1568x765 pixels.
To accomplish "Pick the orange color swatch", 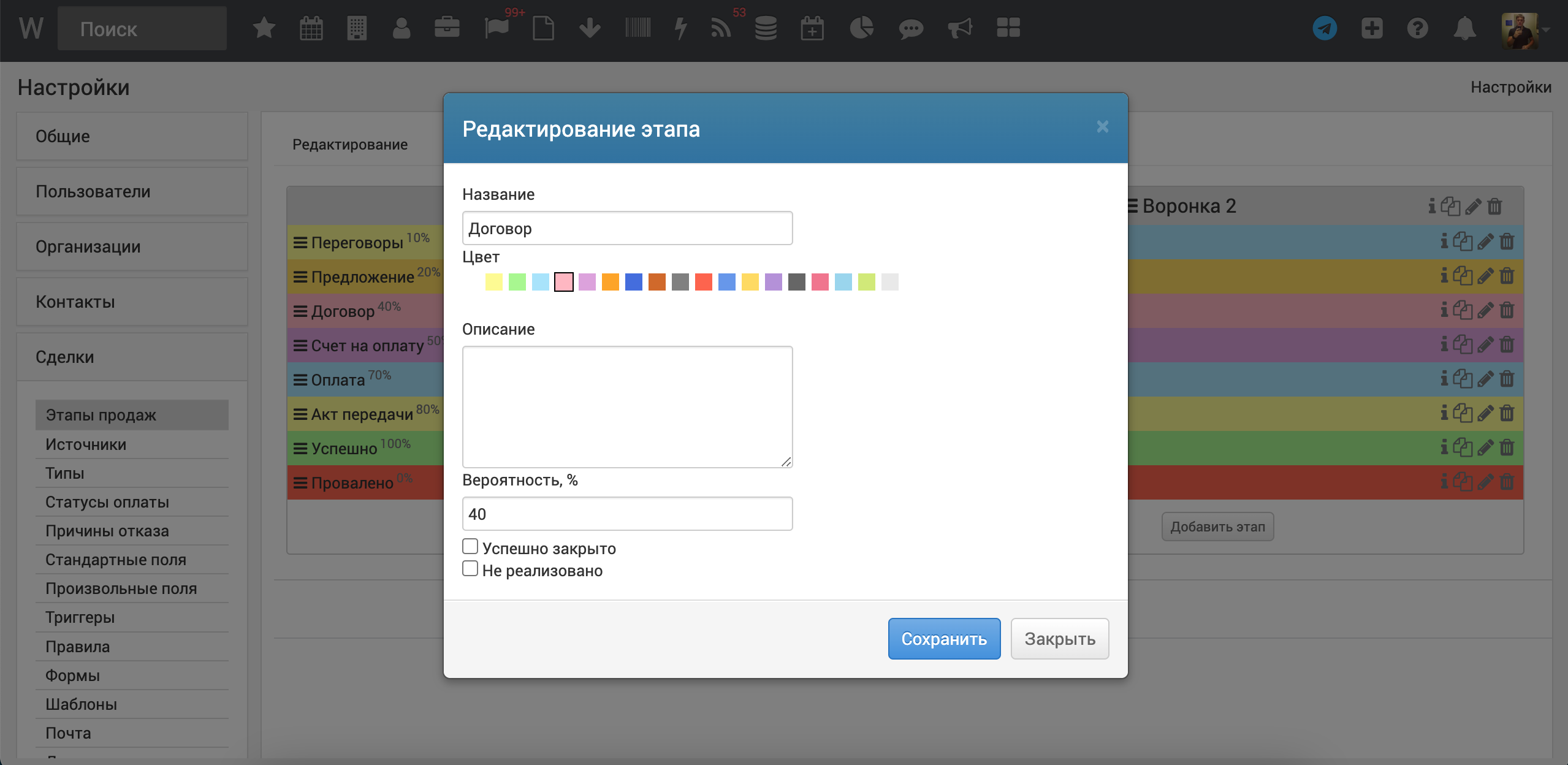I will pyautogui.click(x=610, y=282).
